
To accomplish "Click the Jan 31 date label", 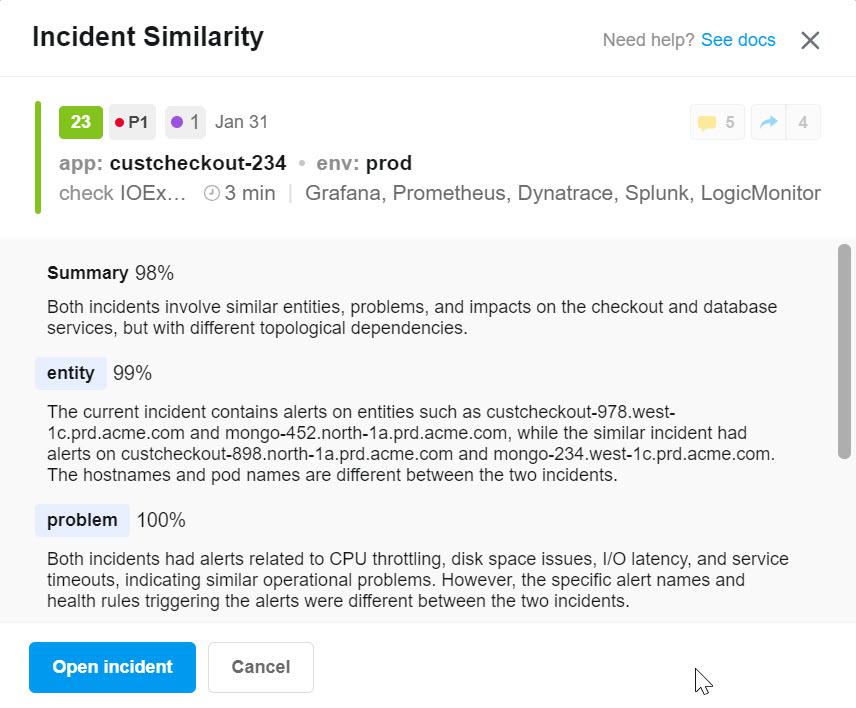I will [x=241, y=121].
